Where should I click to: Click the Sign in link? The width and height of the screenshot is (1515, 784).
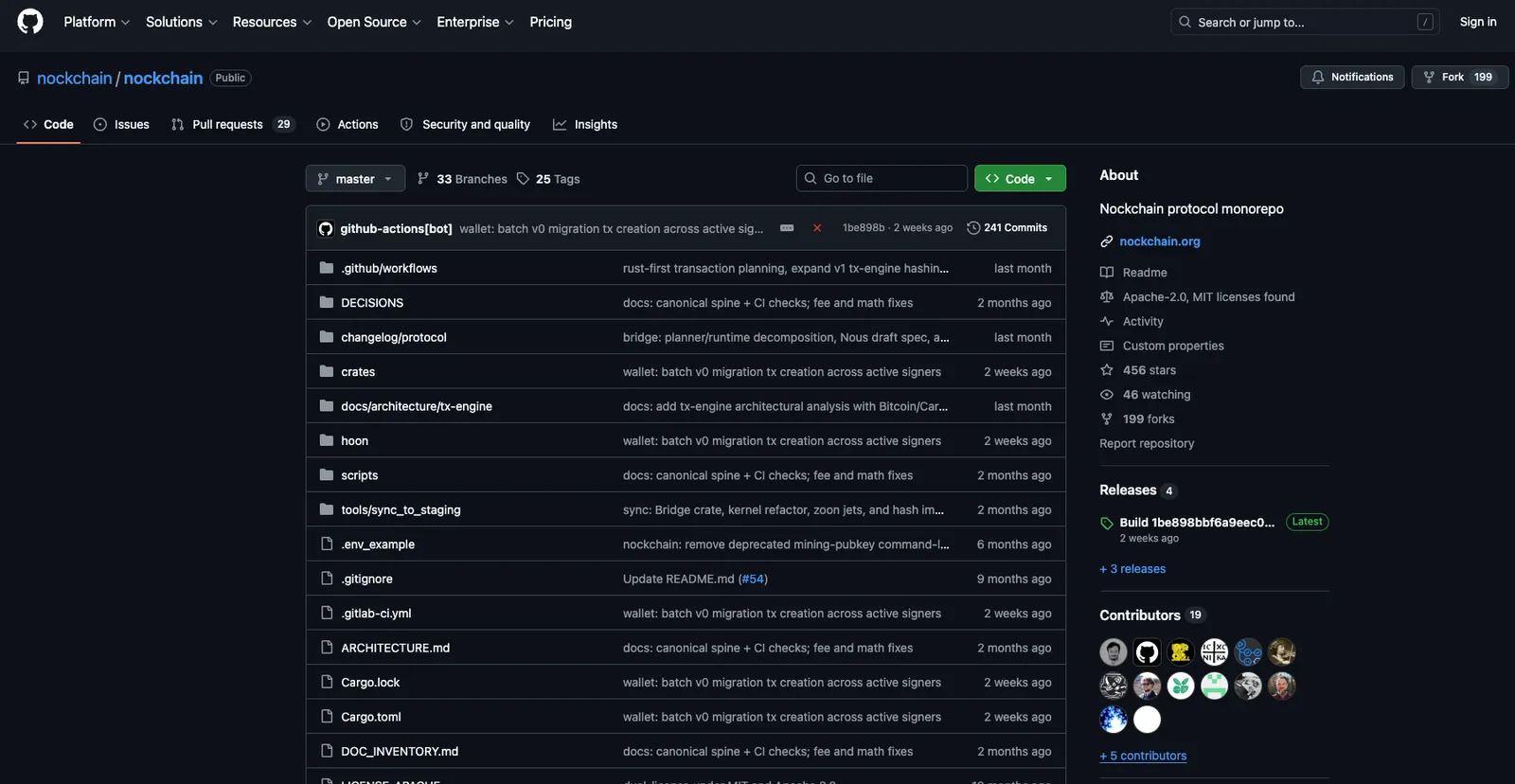(1478, 22)
